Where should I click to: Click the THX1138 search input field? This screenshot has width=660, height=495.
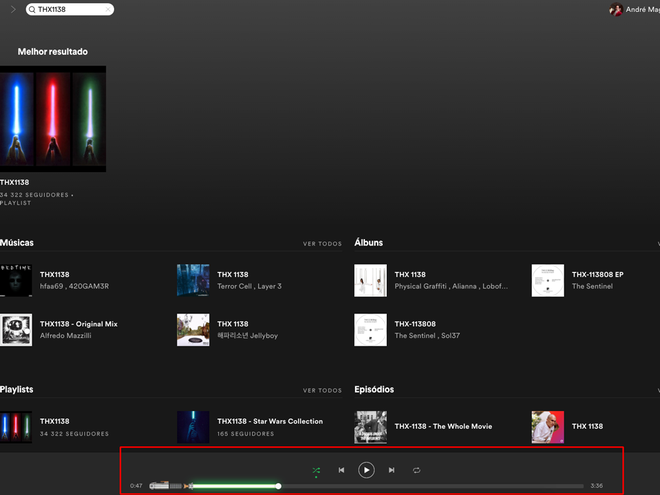click(70, 9)
